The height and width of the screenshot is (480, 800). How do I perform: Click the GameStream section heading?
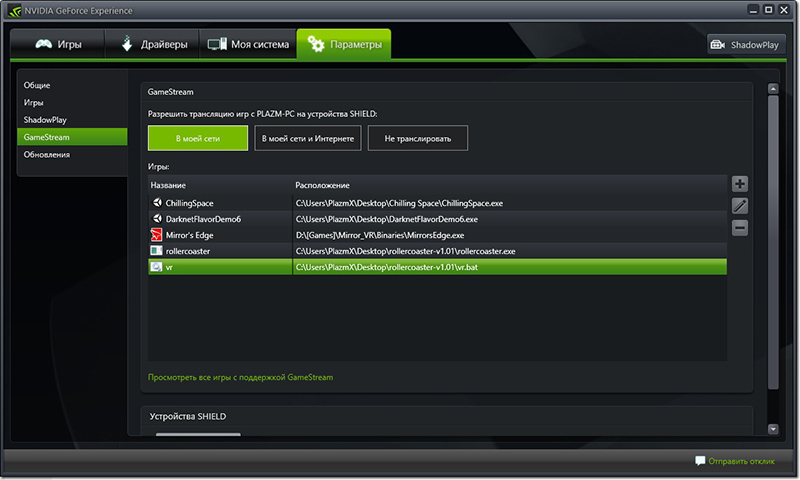pos(170,92)
